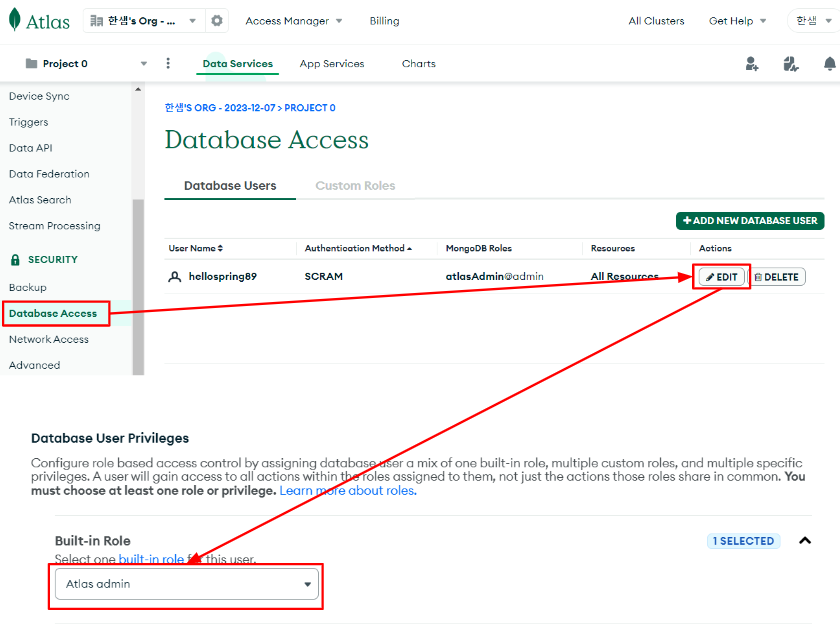The width and height of the screenshot is (840, 628).
Task: Open the Billing menu item
Action: pyautogui.click(x=384, y=21)
